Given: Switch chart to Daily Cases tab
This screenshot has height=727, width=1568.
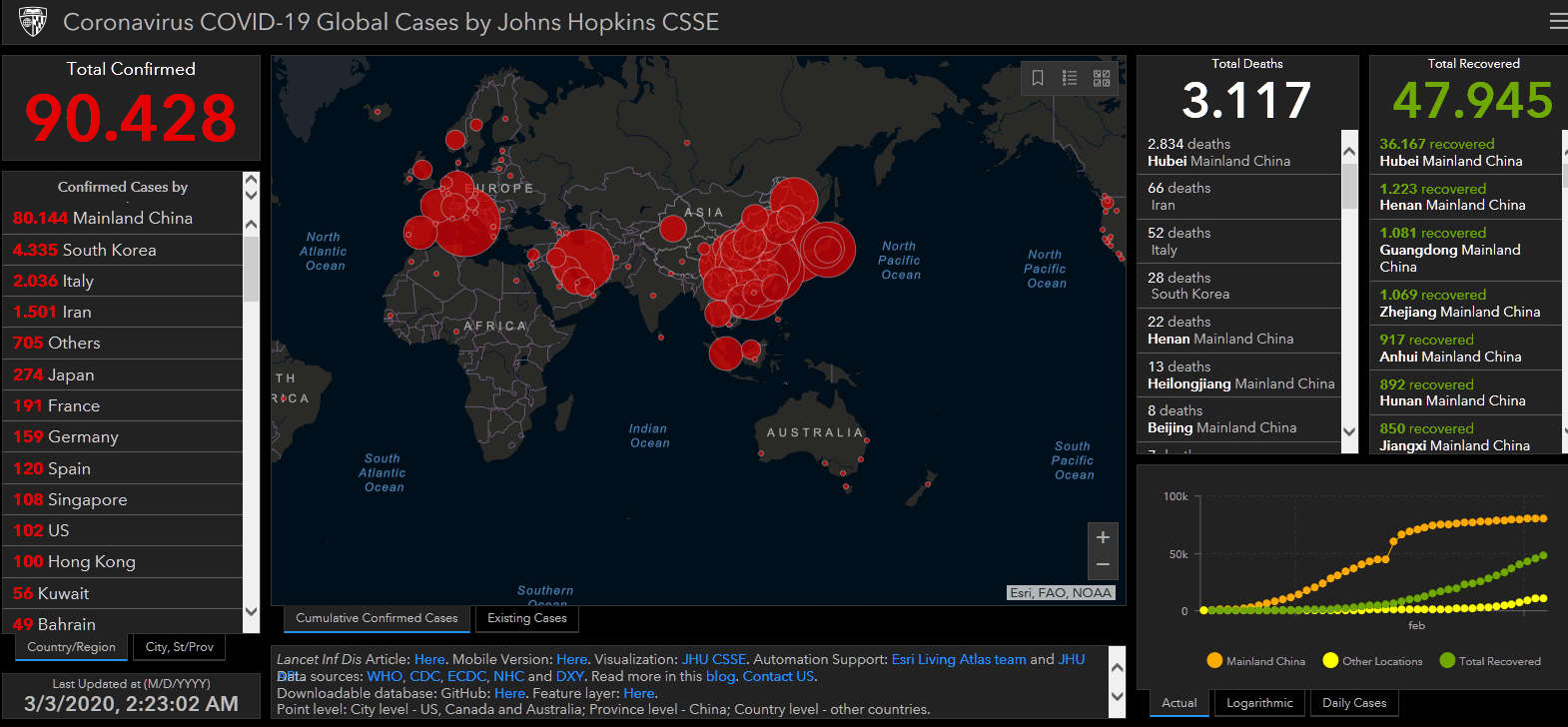Looking at the screenshot, I should tap(1354, 703).
